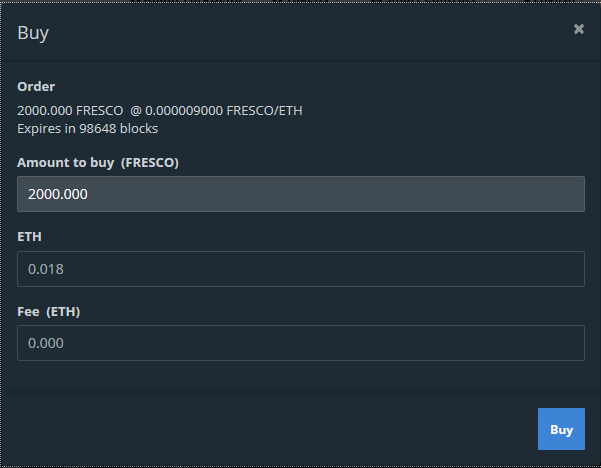Screen dimensions: 601x468
Task: Click into the ETH input field
Action: point(300,269)
